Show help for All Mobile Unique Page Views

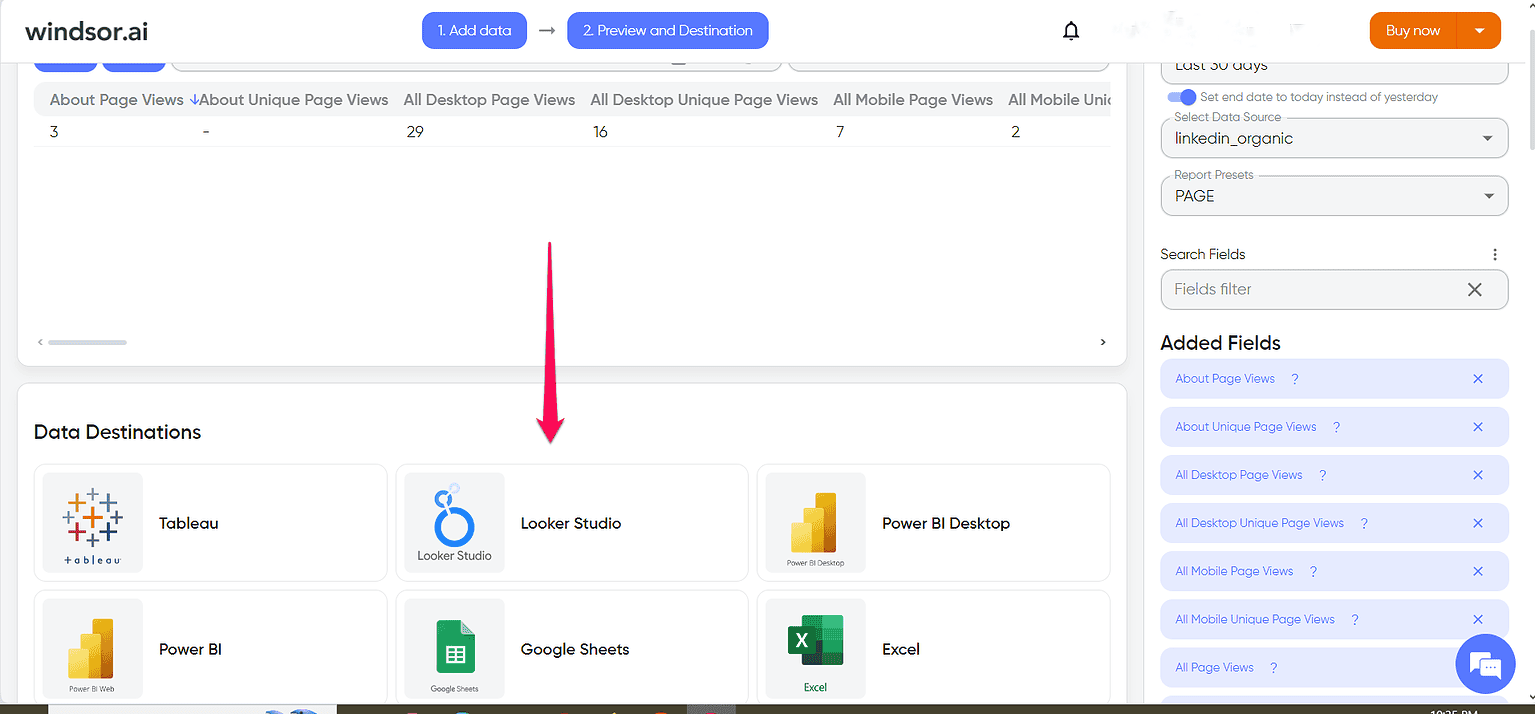(1355, 619)
